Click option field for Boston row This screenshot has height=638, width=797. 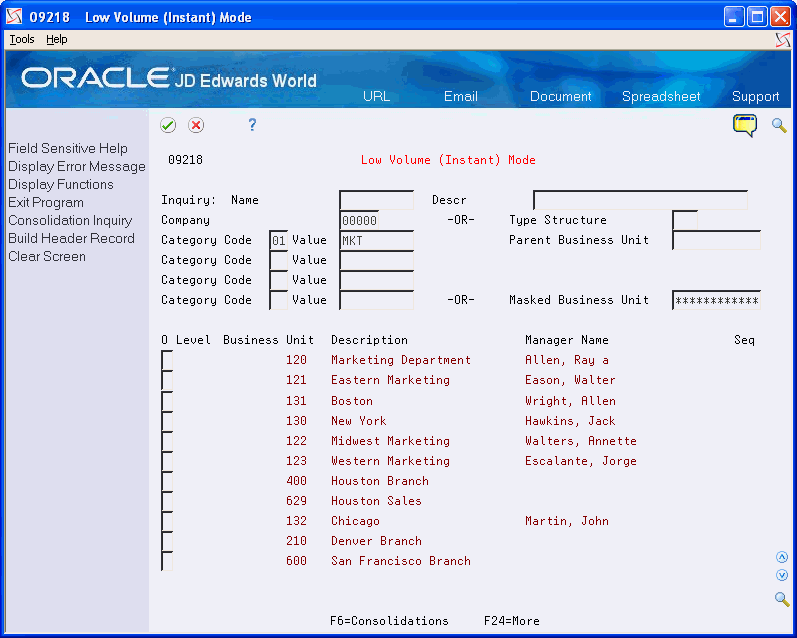coord(167,401)
